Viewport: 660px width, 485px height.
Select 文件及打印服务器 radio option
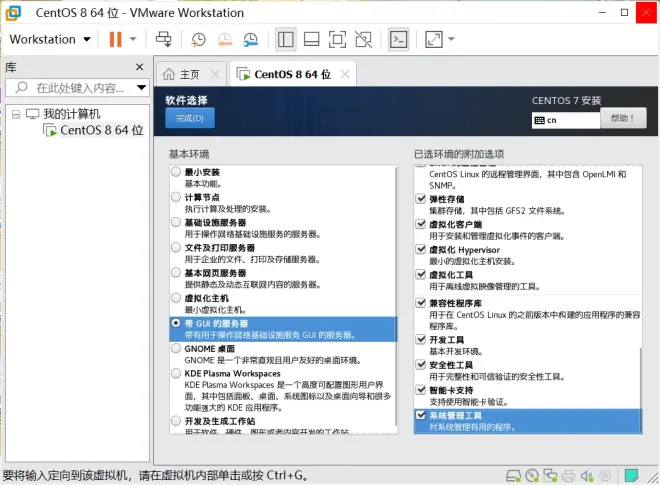pos(176,247)
